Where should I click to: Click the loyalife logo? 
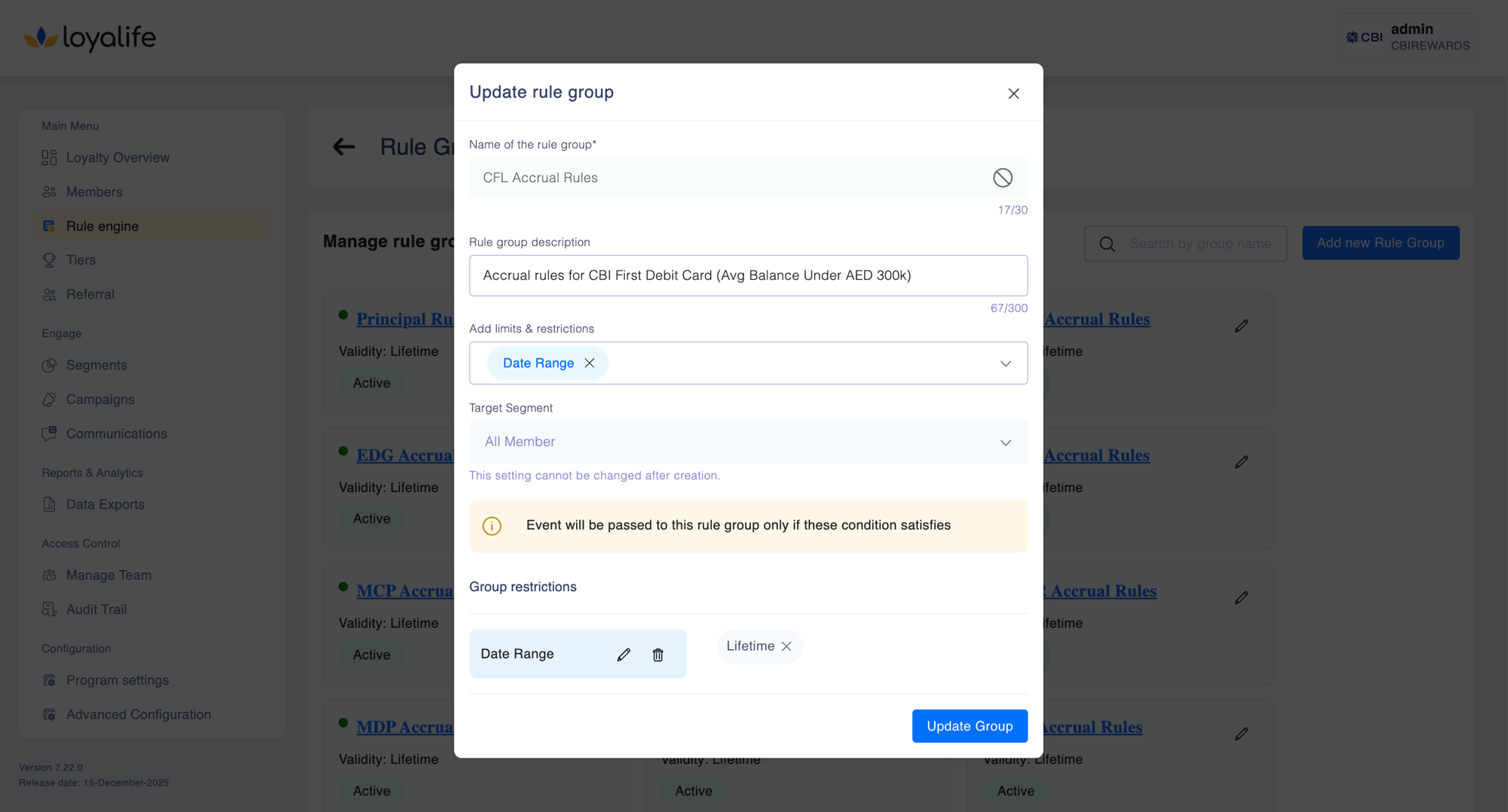pyautogui.click(x=90, y=37)
